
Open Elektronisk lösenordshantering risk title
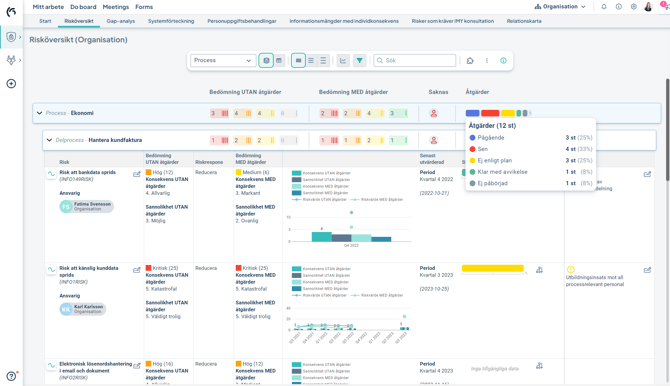96,367
